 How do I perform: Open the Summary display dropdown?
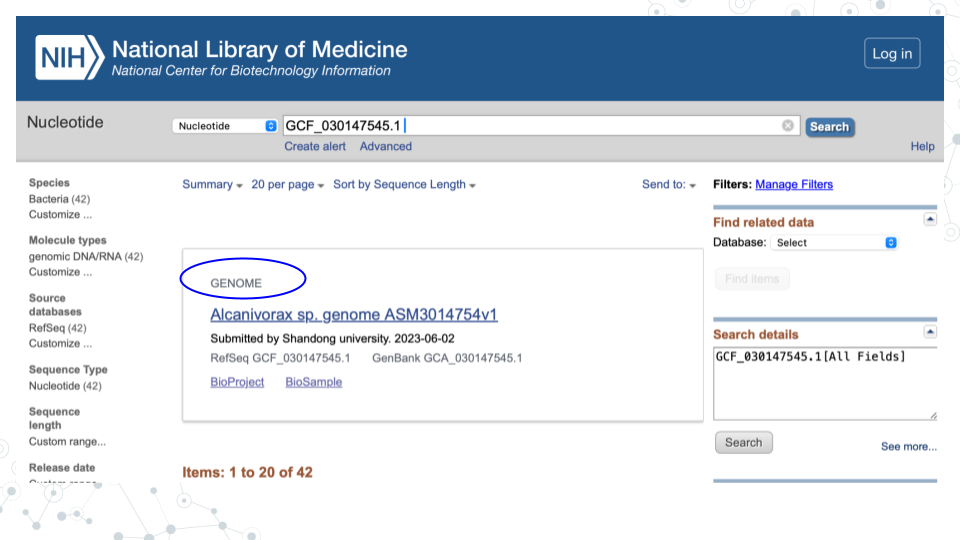pyautogui.click(x=212, y=185)
